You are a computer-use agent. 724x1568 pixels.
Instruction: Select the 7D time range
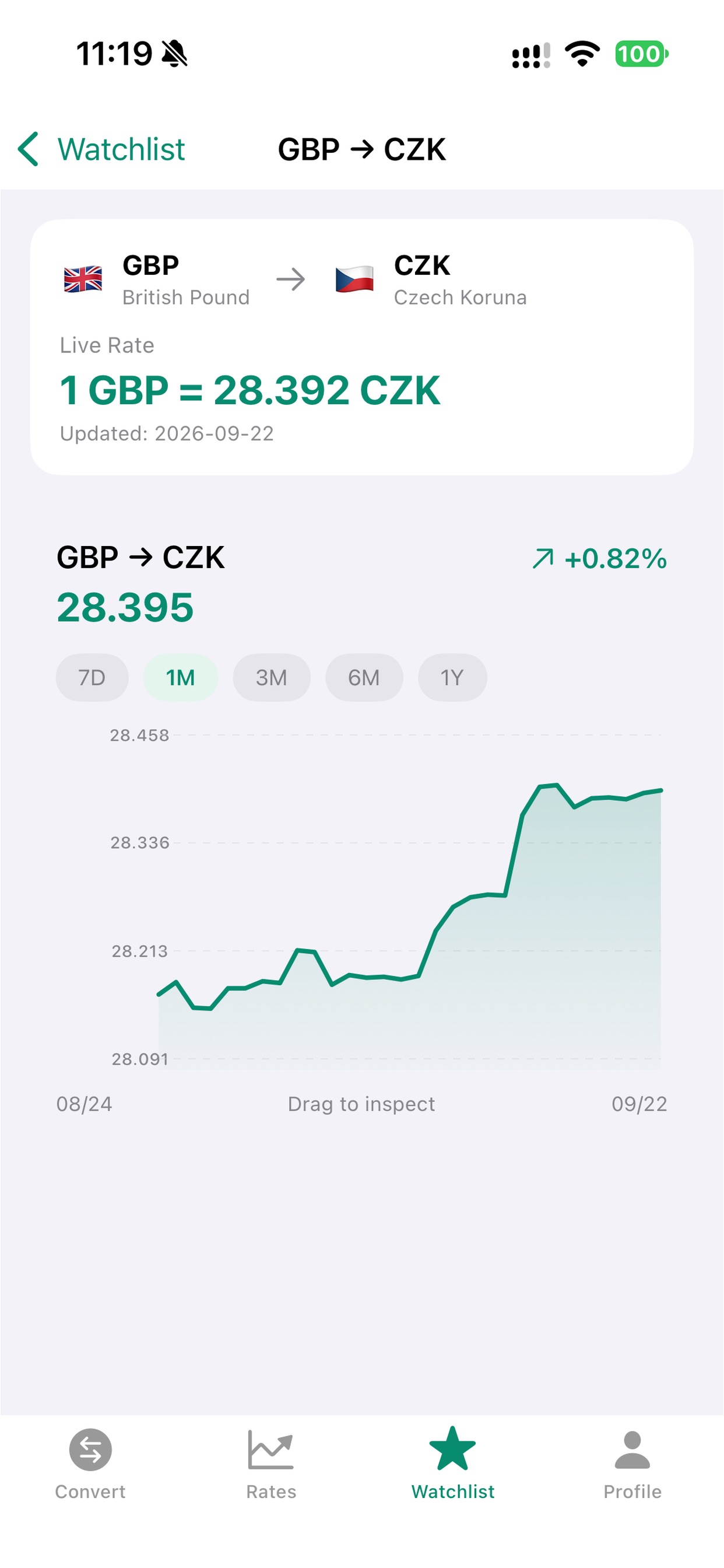[x=92, y=677]
